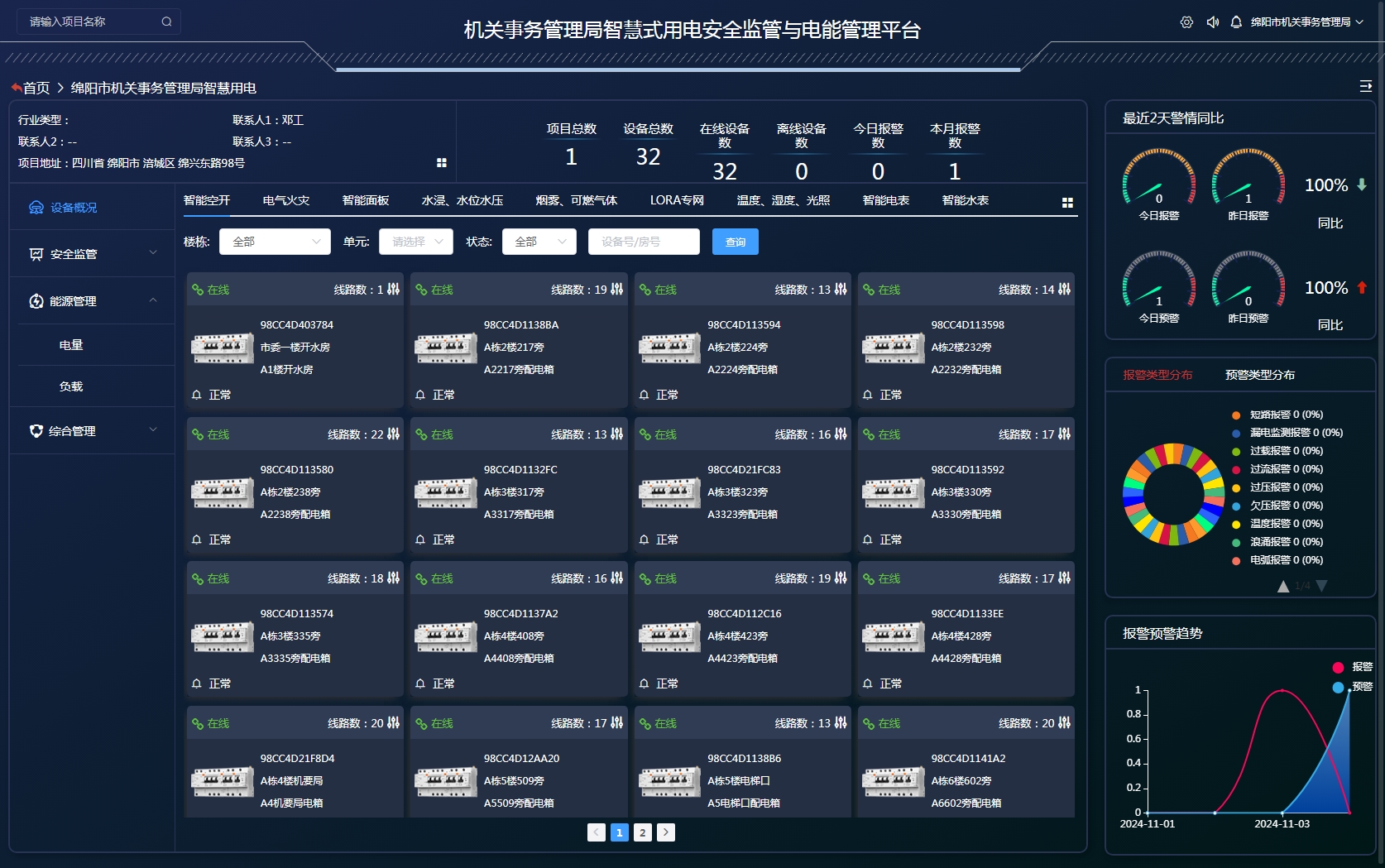Click the settings gear icon in header
This screenshot has width=1385, height=868.
coord(1186,22)
